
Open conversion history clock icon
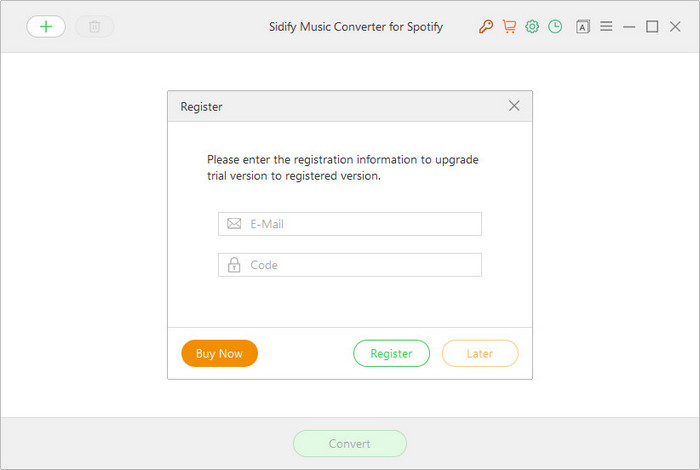click(x=555, y=27)
